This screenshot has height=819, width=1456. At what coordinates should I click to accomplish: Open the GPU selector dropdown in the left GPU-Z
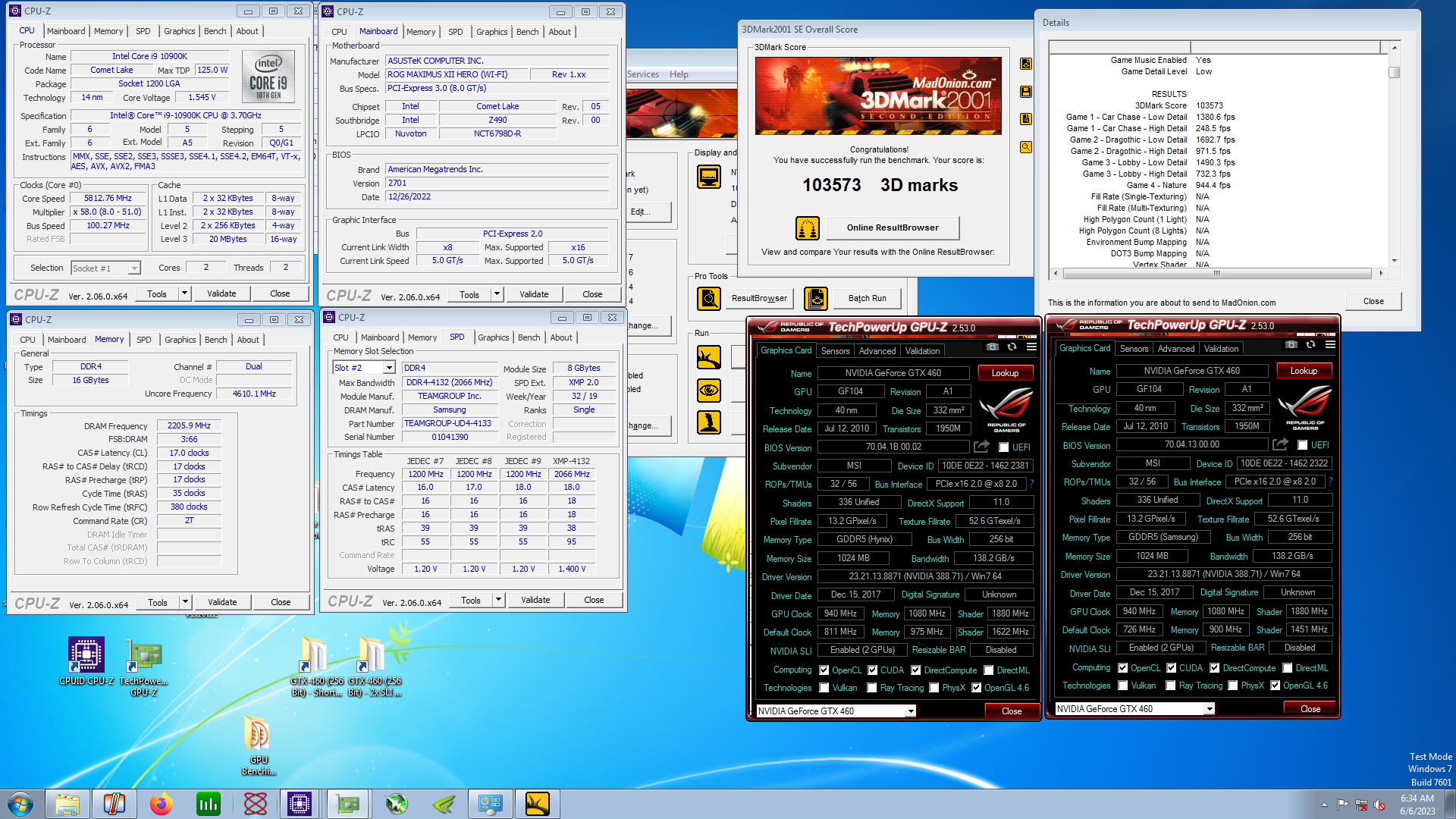[x=911, y=711]
